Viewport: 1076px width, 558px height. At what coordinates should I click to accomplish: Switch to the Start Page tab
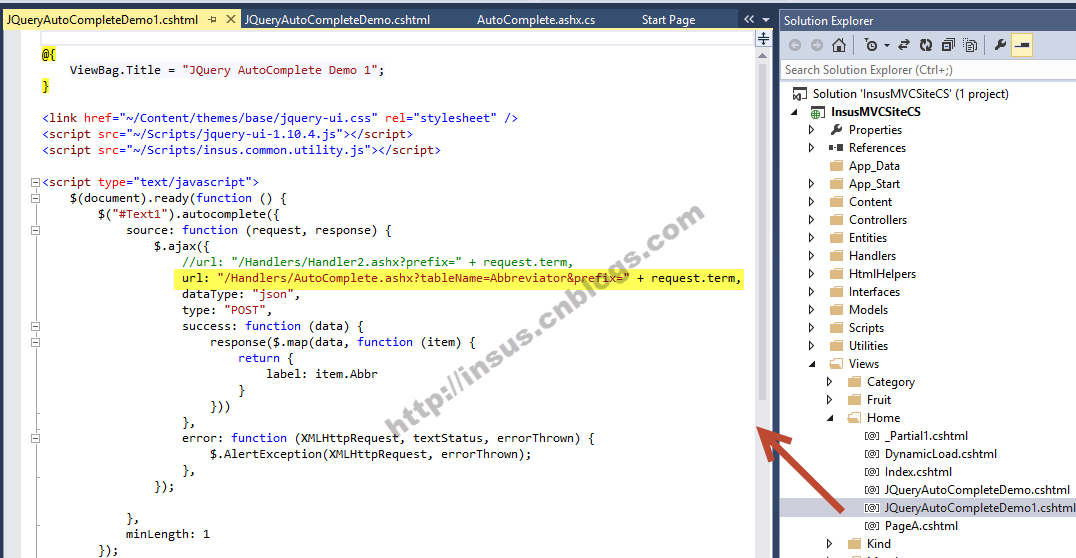click(x=668, y=20)
